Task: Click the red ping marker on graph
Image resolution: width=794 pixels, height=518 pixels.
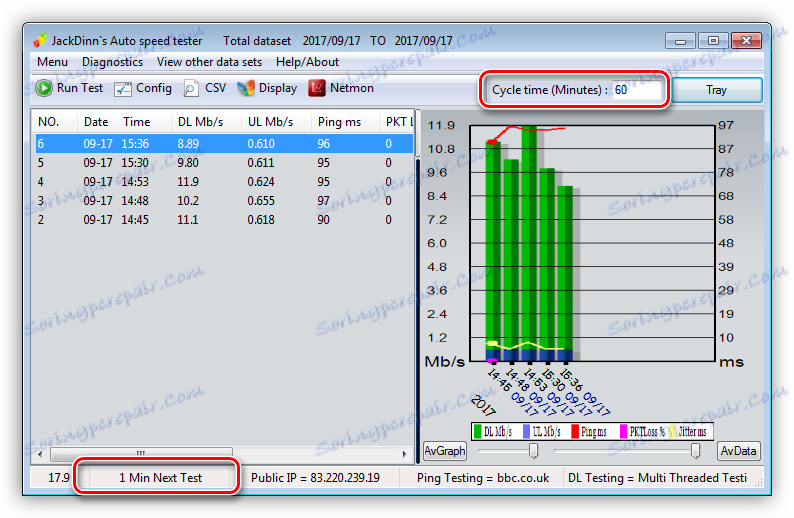Action: click(x=492, y=142)
